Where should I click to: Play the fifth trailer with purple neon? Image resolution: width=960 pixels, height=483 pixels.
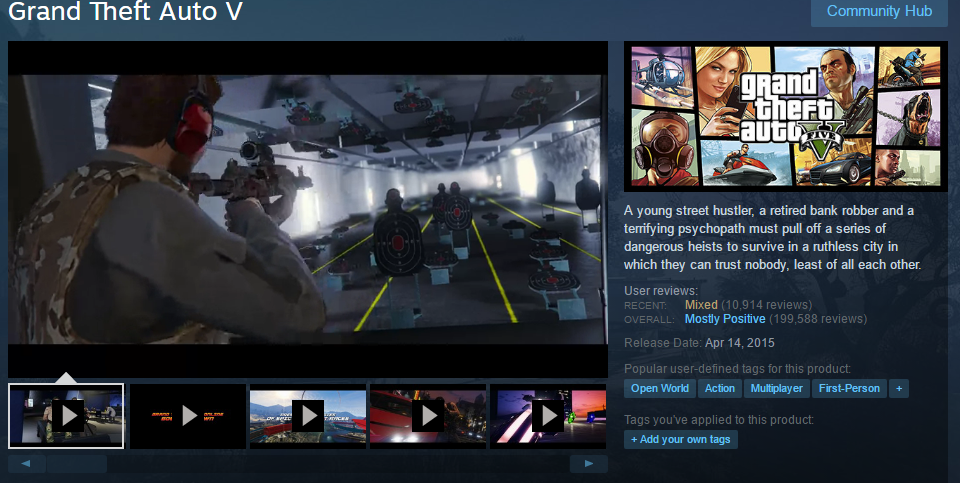point(548,416)
